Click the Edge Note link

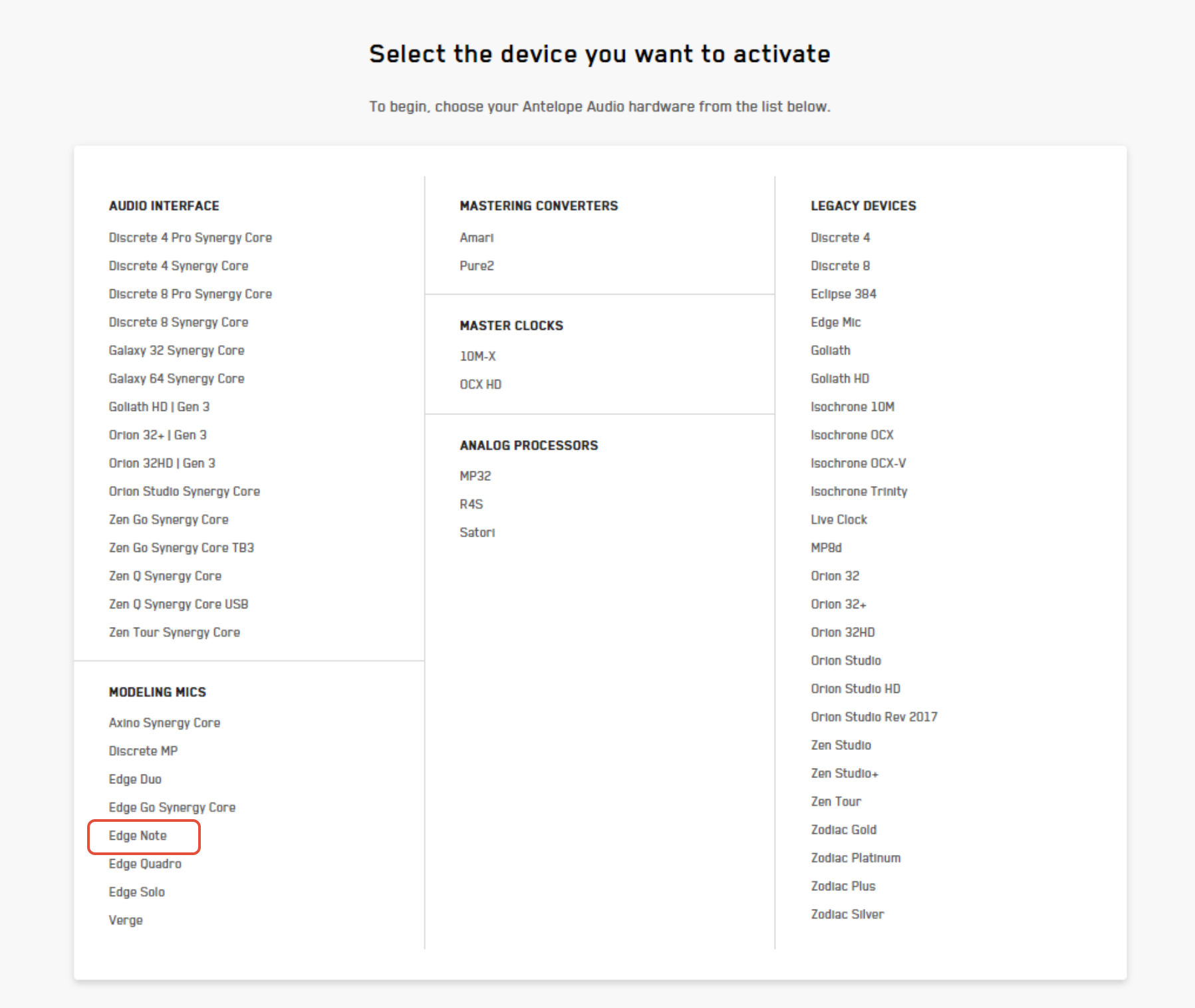click(138, 836)
